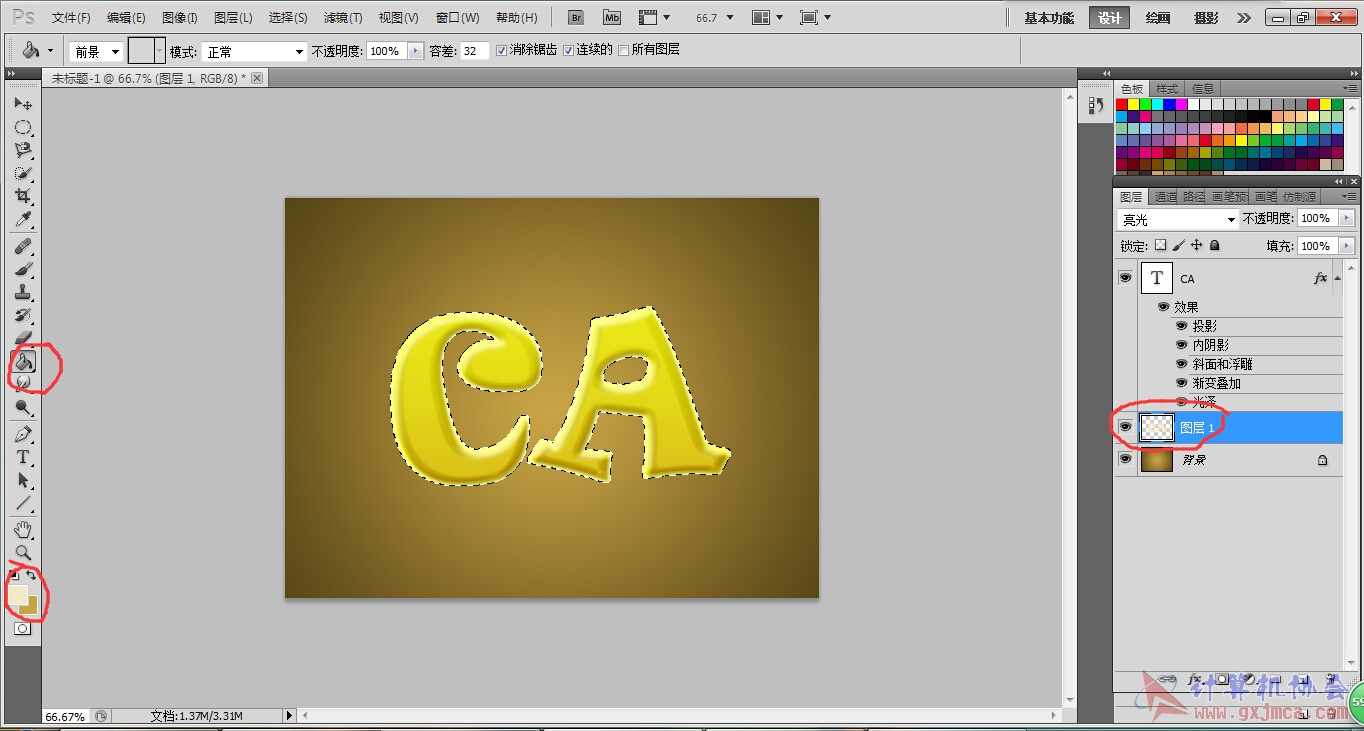The width and height of the screenshot is (1364, 731).
Task: Switch to the 设计 workspace
Action: pyautogui.click(x=1109, y=18)
